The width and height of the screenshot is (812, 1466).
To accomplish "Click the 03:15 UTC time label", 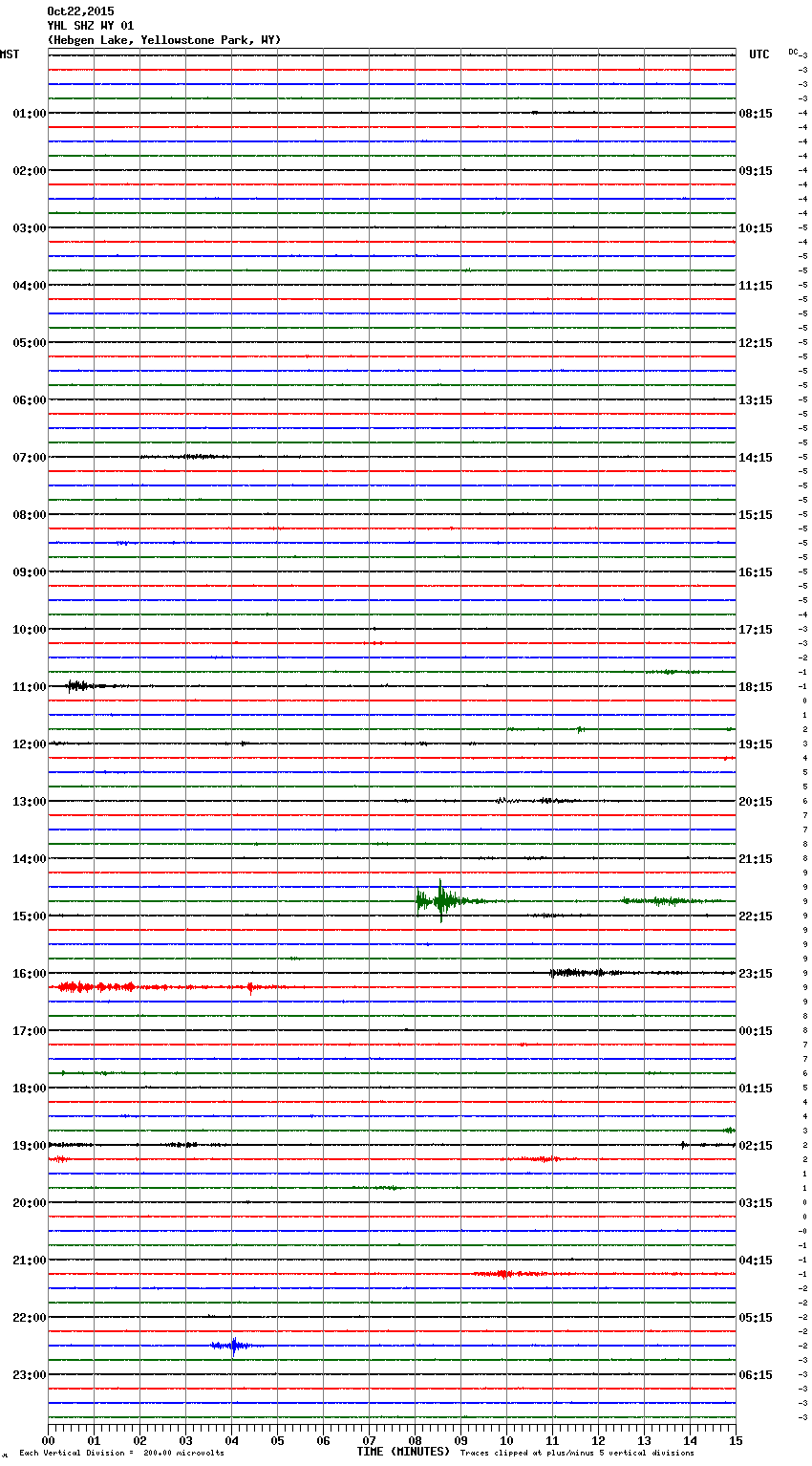I will click(x=756, y=1203).
